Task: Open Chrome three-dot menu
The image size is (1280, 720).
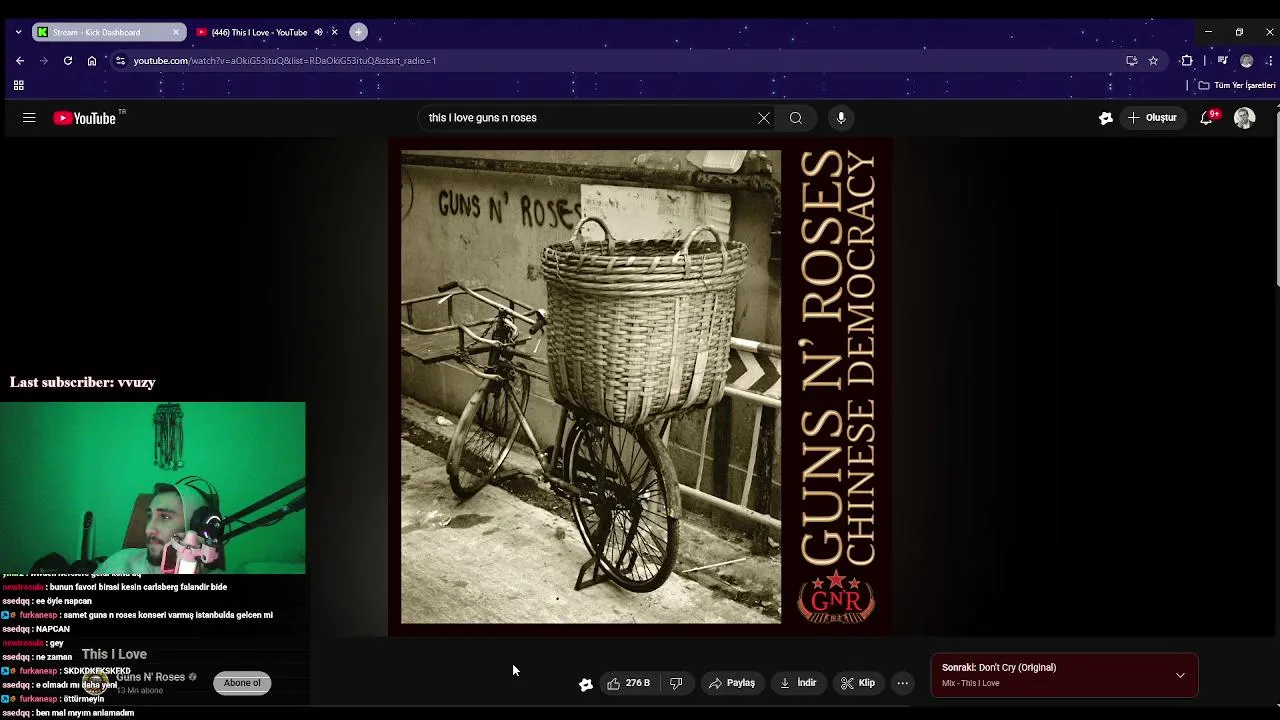Action: [1270, 61]
